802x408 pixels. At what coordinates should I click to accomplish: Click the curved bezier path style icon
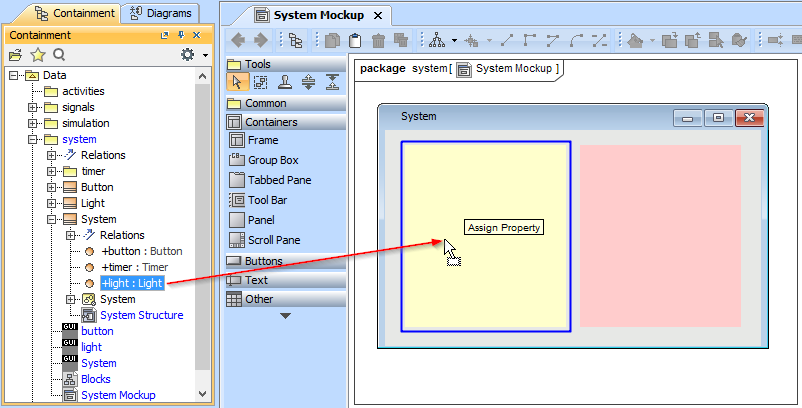pyautogui.click(x=576, y=40)
